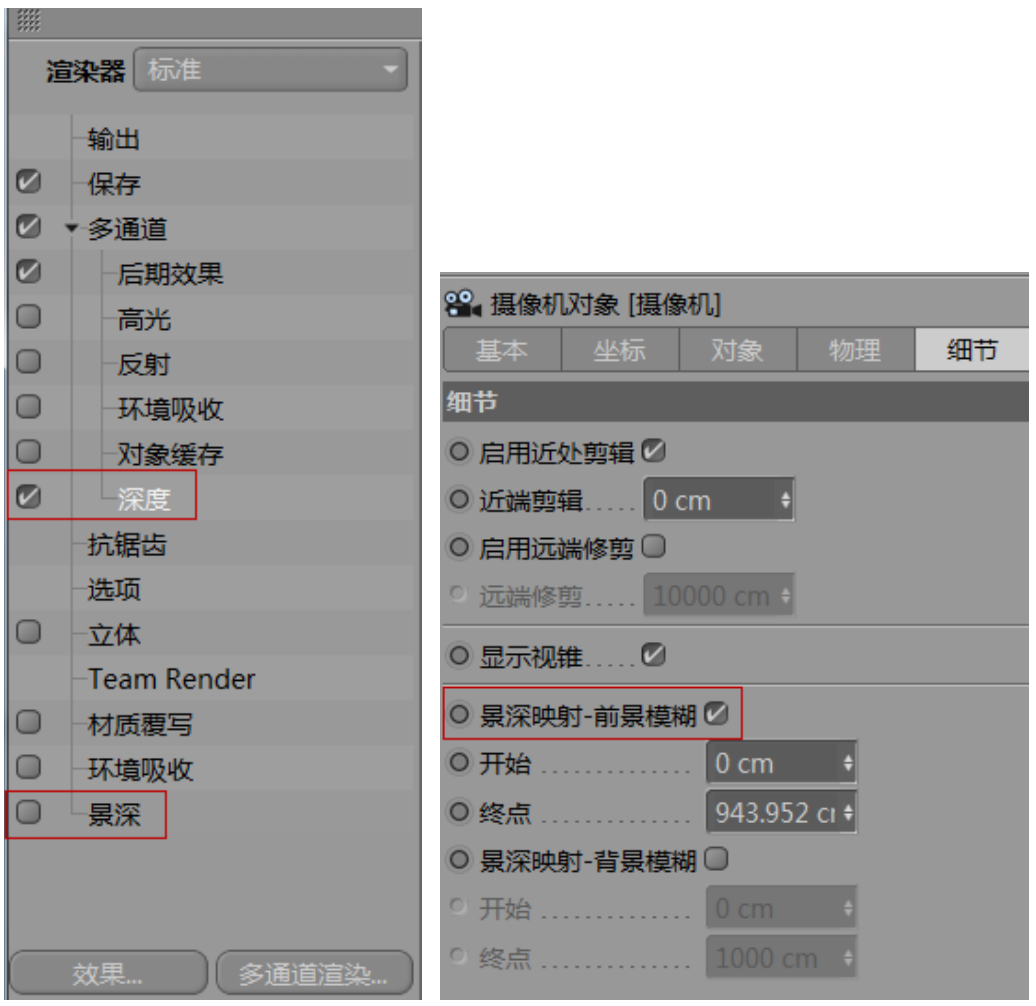Click the foreground 开始 stepper arrows
Screen dimensions: 1036x1006
click(x=848, y=763)
